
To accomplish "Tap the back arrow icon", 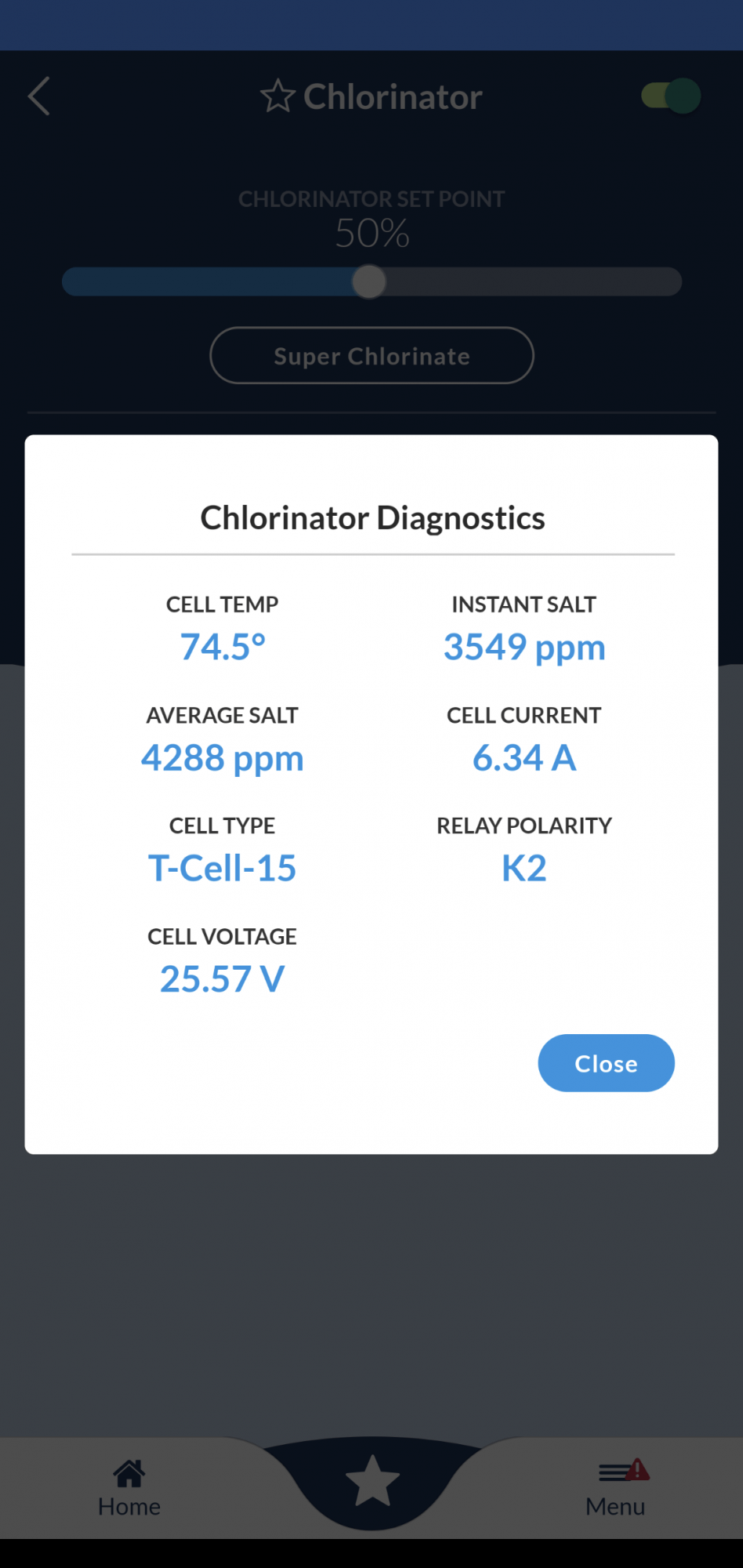I will click(39, 96).
